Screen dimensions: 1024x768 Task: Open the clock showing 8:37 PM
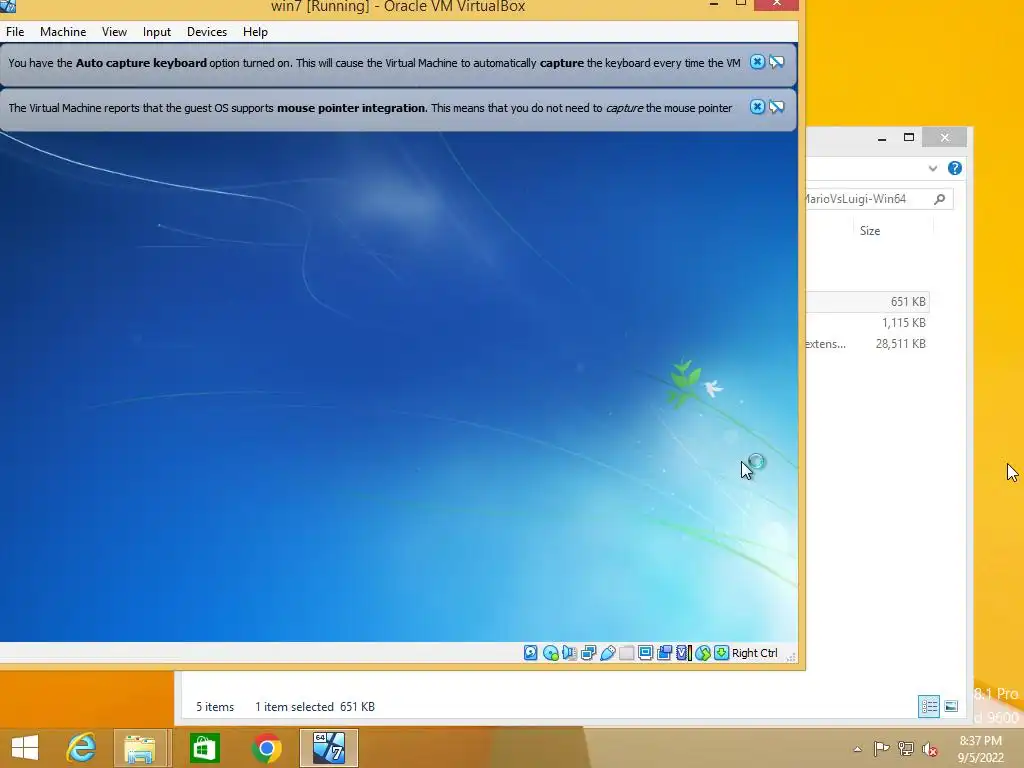(980, 748)
